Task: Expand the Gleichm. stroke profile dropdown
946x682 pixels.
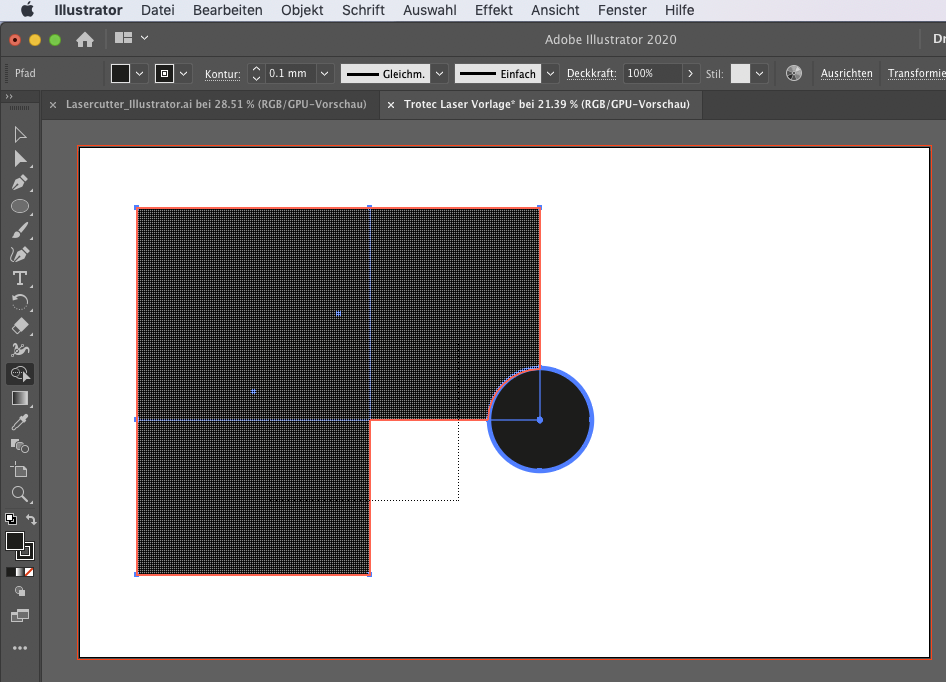Action: point(439,73)
